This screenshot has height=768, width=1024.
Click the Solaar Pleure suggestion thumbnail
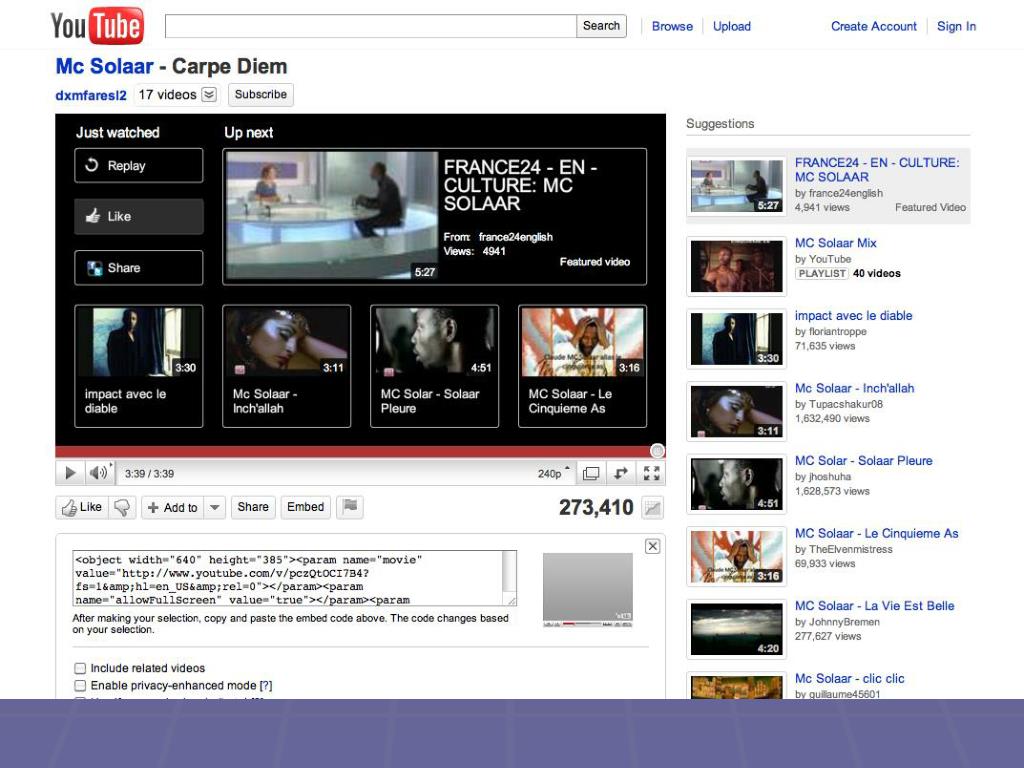coord(737,484)
